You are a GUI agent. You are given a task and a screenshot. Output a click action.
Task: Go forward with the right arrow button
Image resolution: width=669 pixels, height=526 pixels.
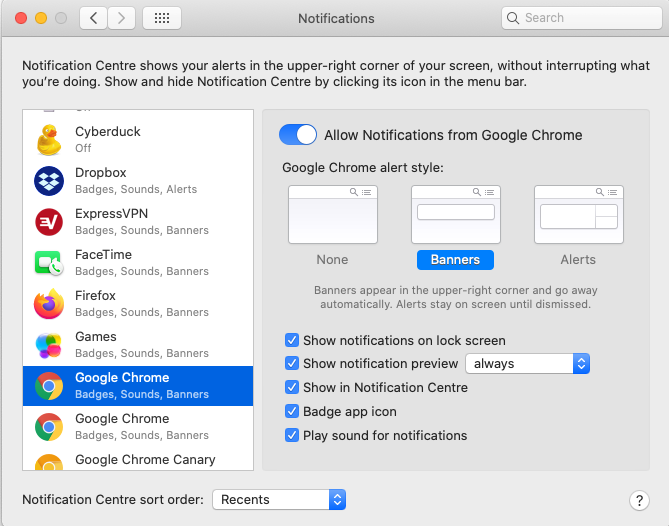point(122,18)
